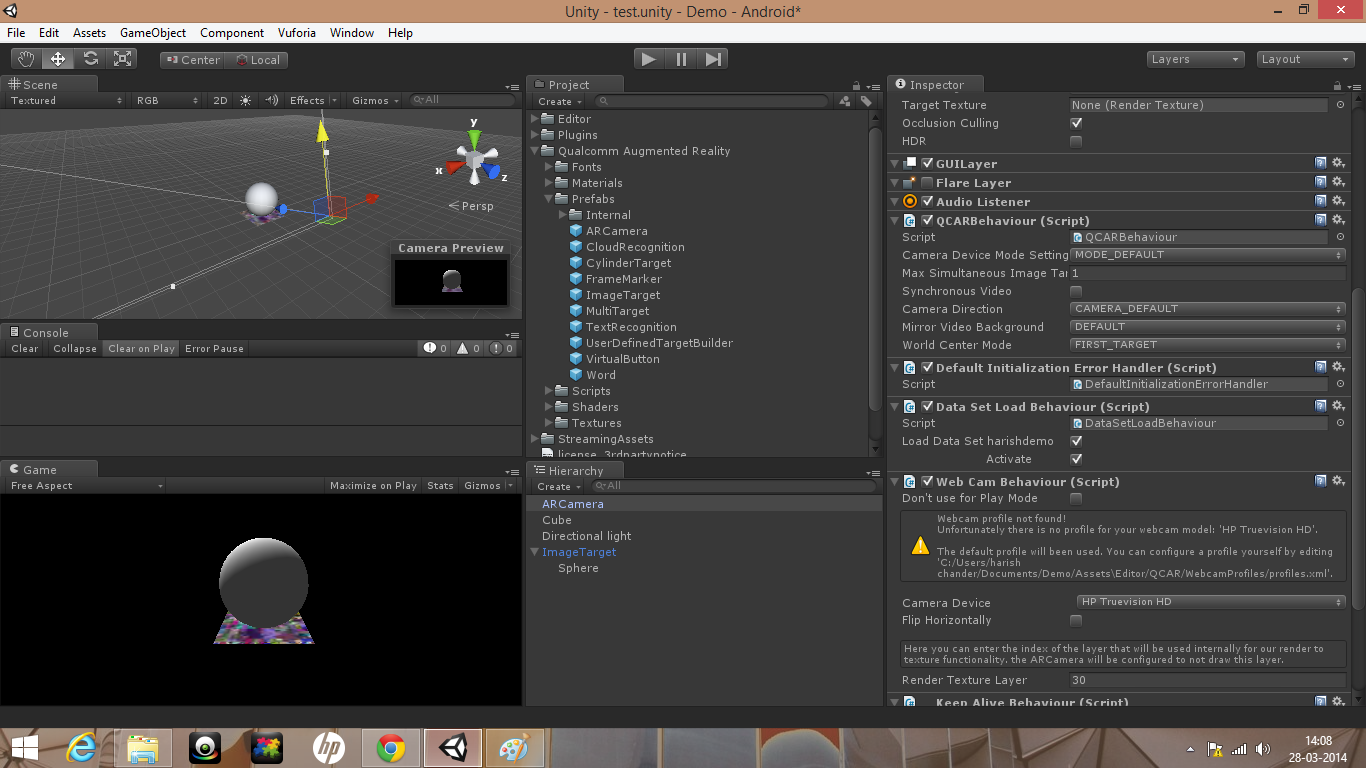The height and width of the screenshot is (768, 1366).
Task: Disable the Occlusion Culling checkbox
Action: pyautogui.click(x=1076, y=123)
